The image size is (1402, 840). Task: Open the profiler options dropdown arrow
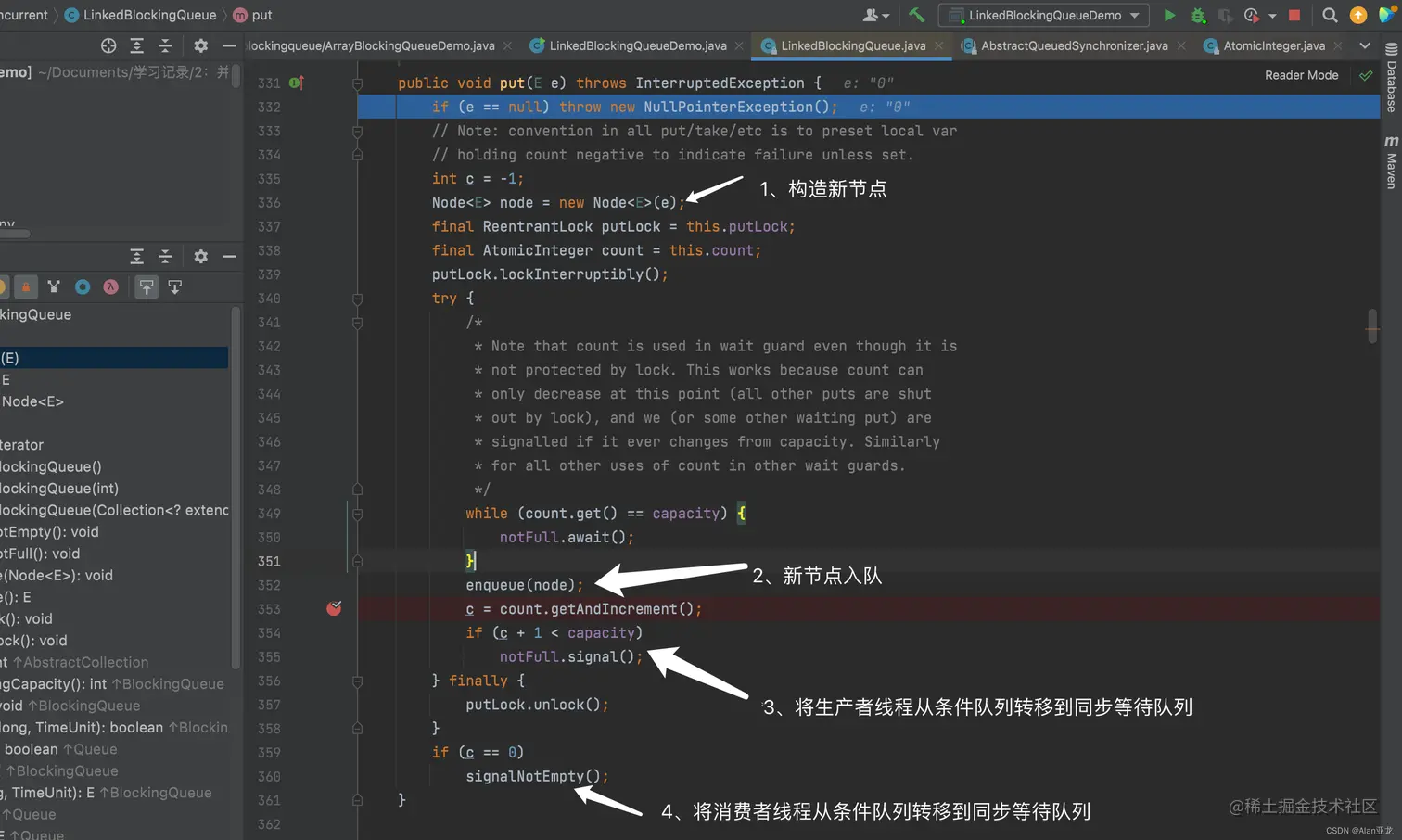pyautogui.click(x=1272, y=16)
